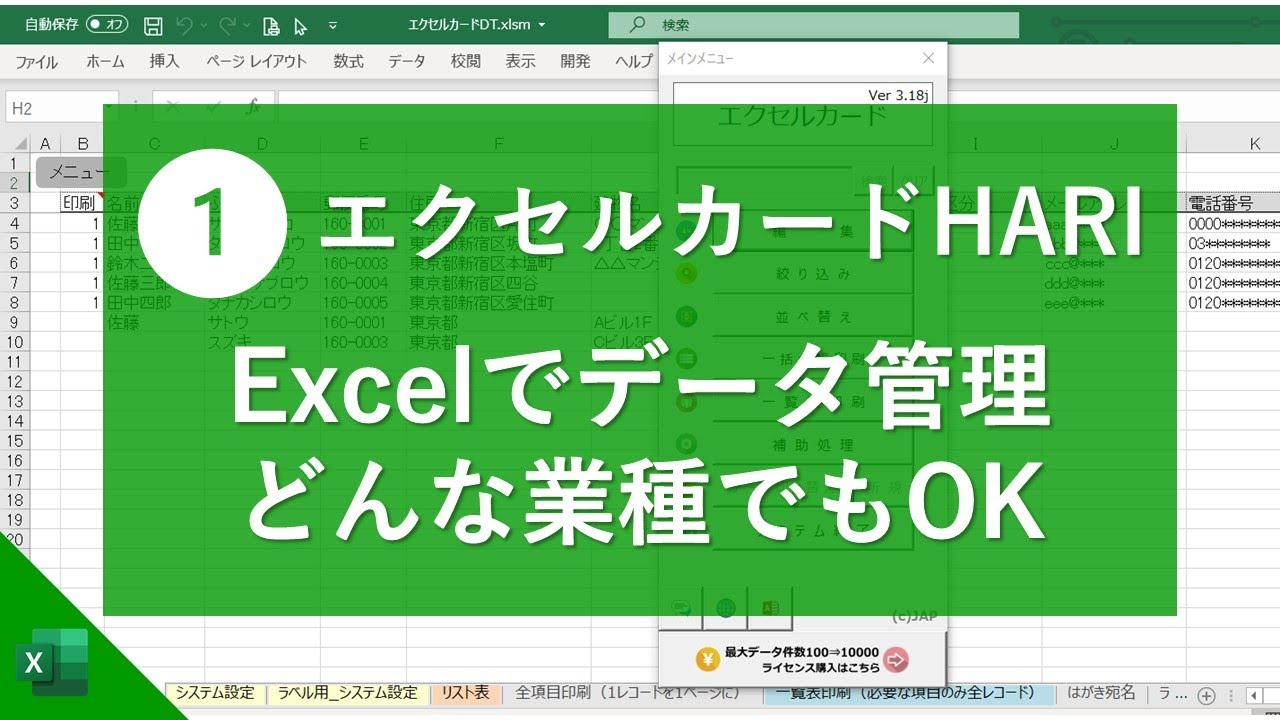Click the Redo arrow icon
Screen dimensions: 1280x720
227,26
